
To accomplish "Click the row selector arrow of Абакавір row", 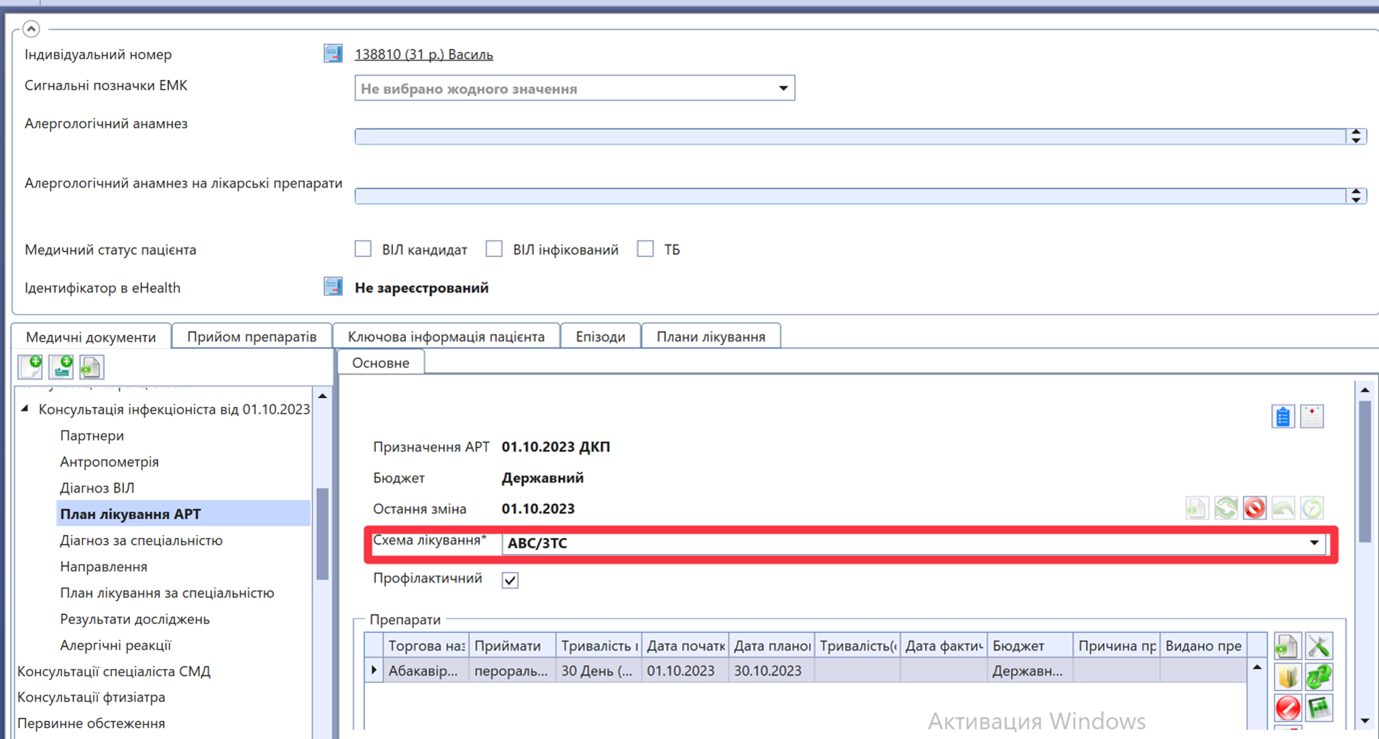I will [x=374, y=671].
